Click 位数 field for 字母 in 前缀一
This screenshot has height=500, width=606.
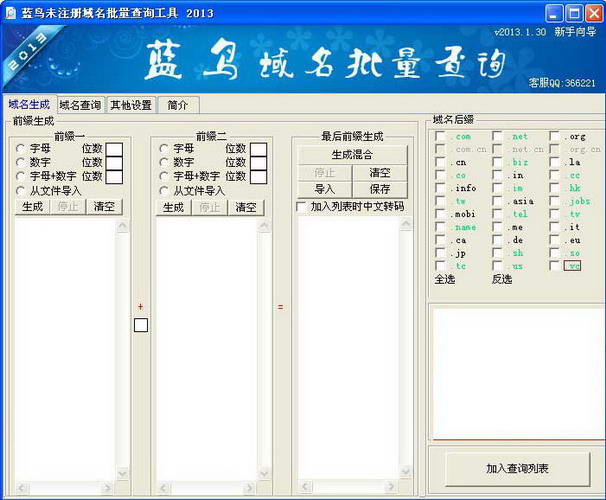point(114,149)
